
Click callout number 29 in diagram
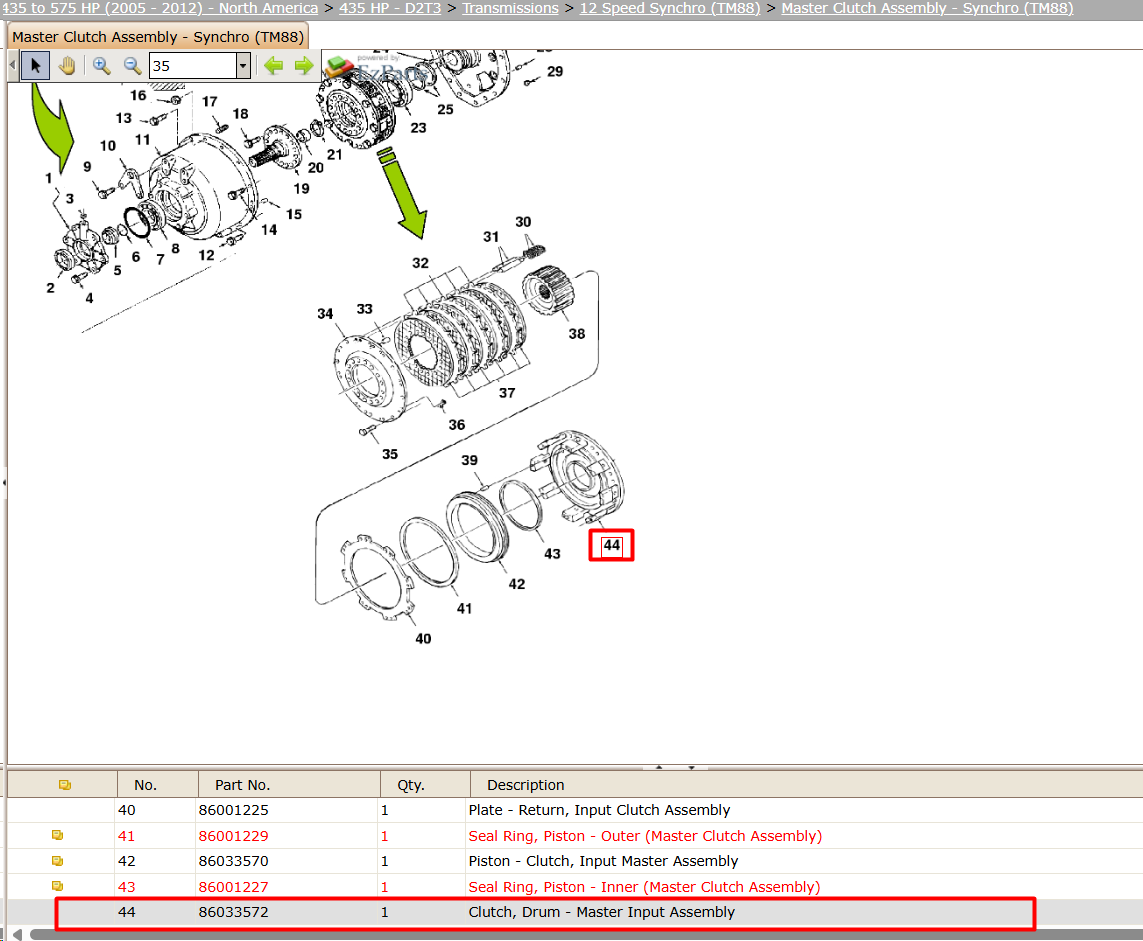[x=555, y=71]
